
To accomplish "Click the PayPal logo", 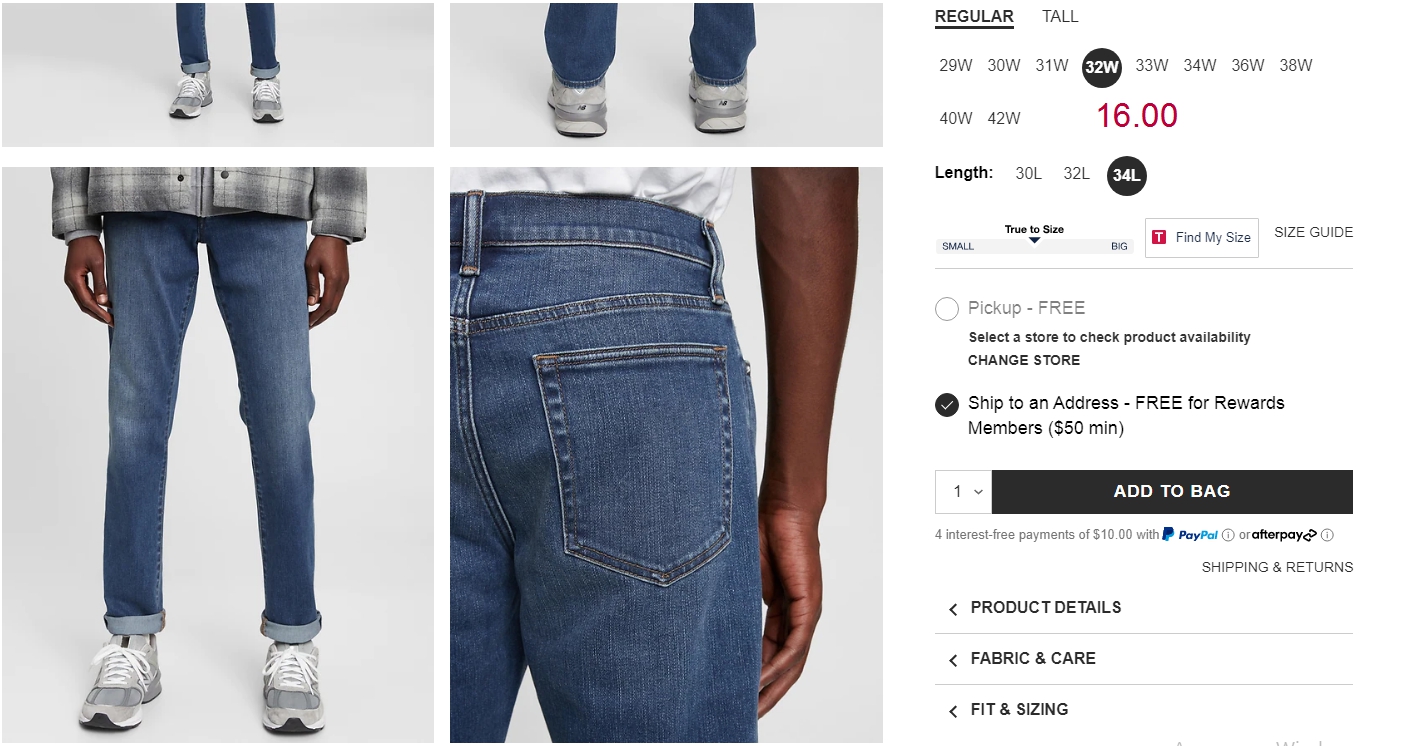I will coord(1190,535).
